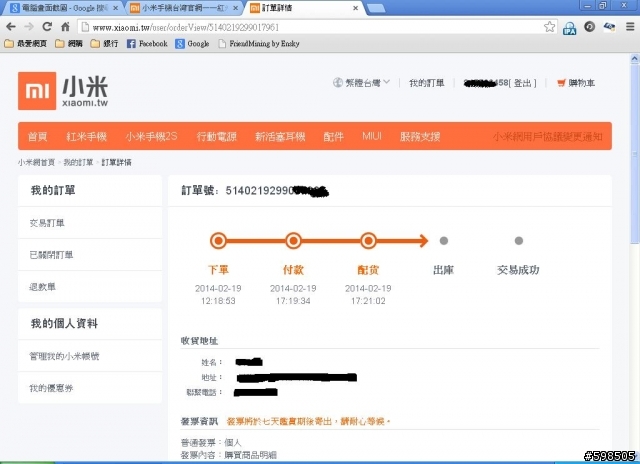The width and height of the screenshot is (640, 464).
Task: Open 紅米手機 in the nav bar
Action: [x=87, y=136]
